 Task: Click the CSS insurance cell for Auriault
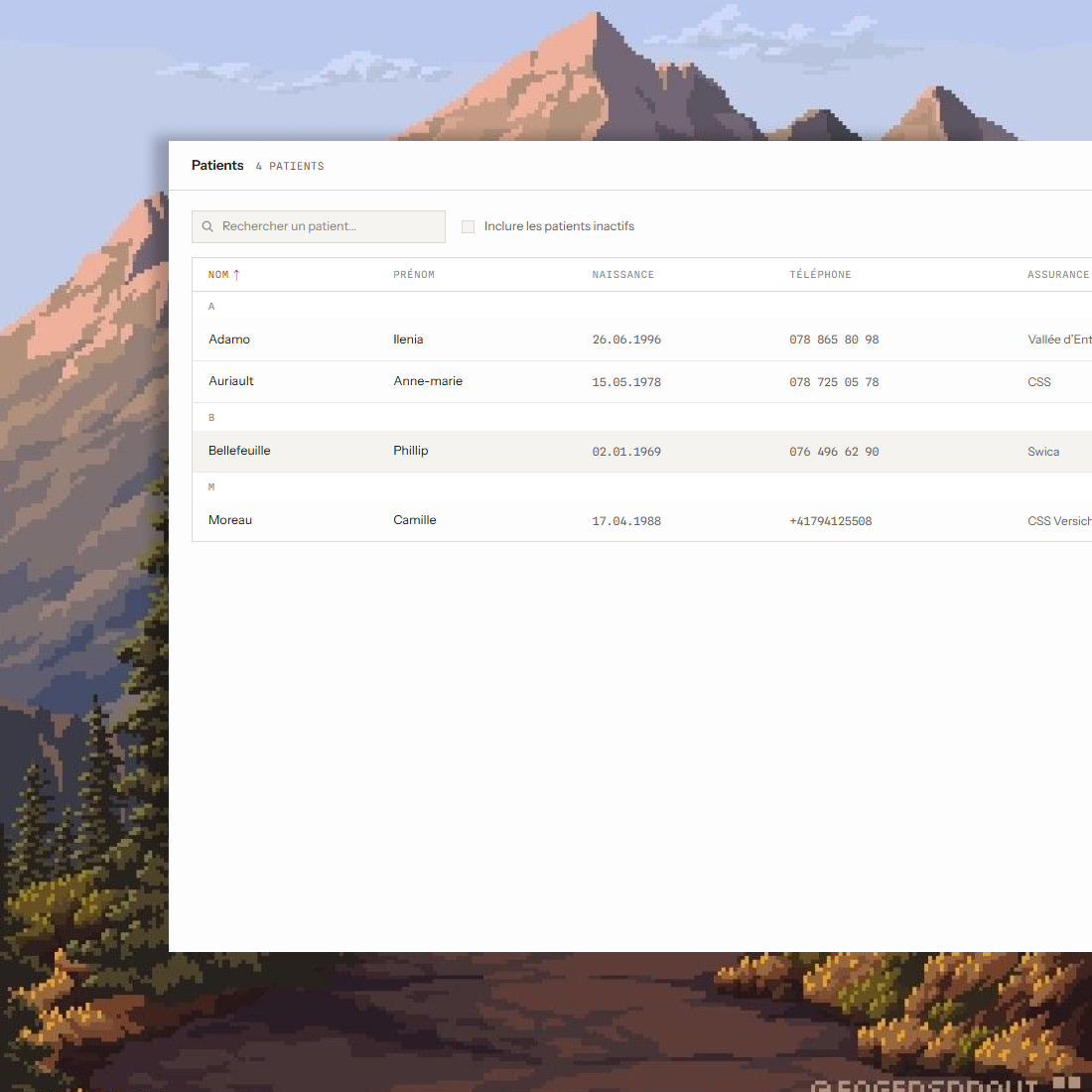(1039, 381)
